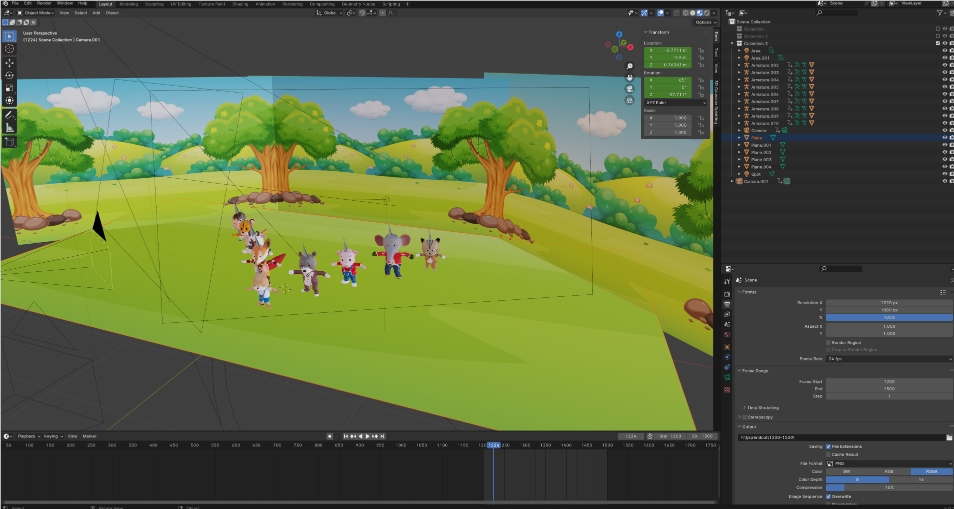This screenshot has height=509, width=954.
Task: Switch to the Animation workspace tab
Action: pos(264,4)
